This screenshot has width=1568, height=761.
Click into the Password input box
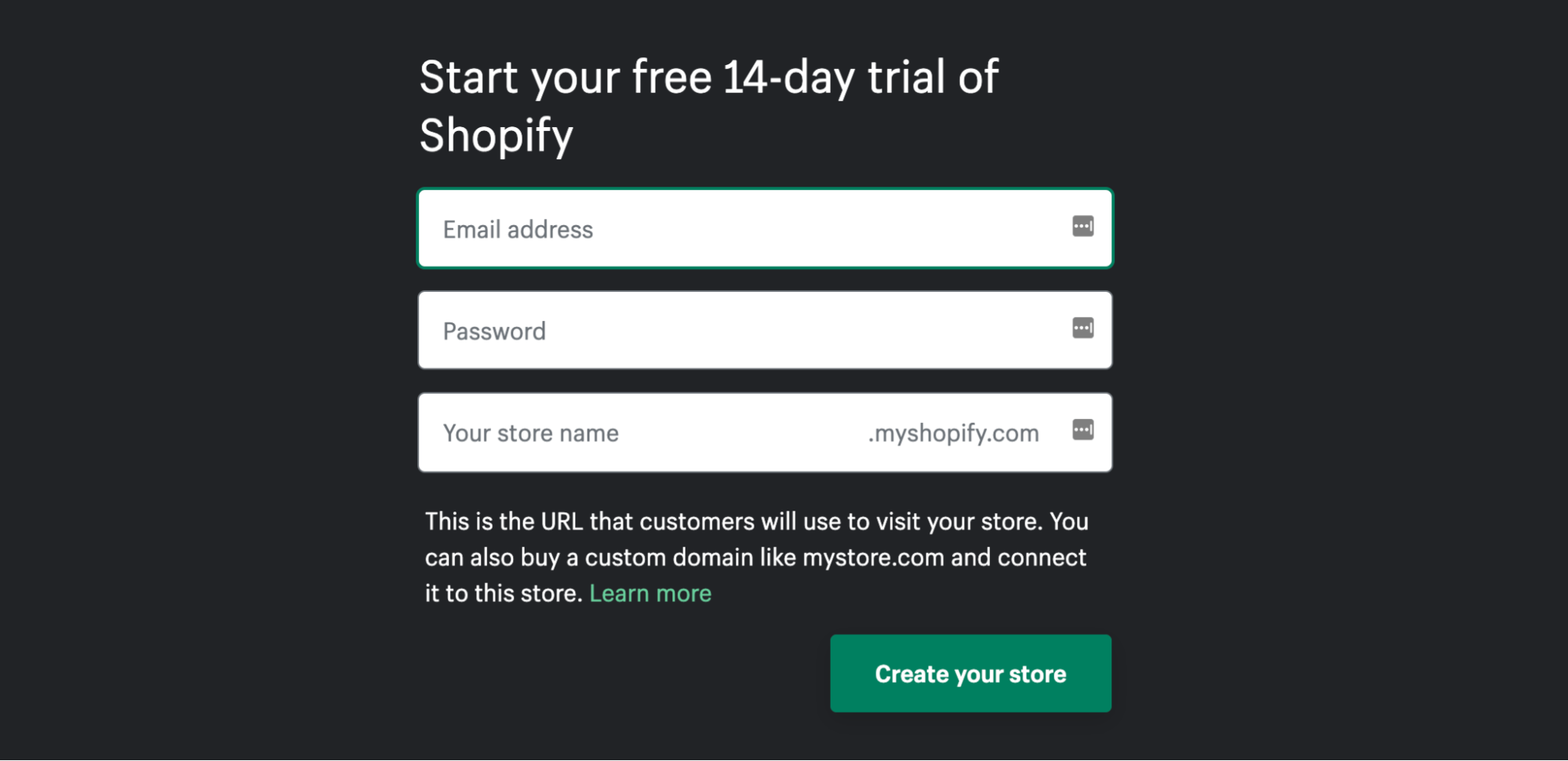(x=765, y=330)
